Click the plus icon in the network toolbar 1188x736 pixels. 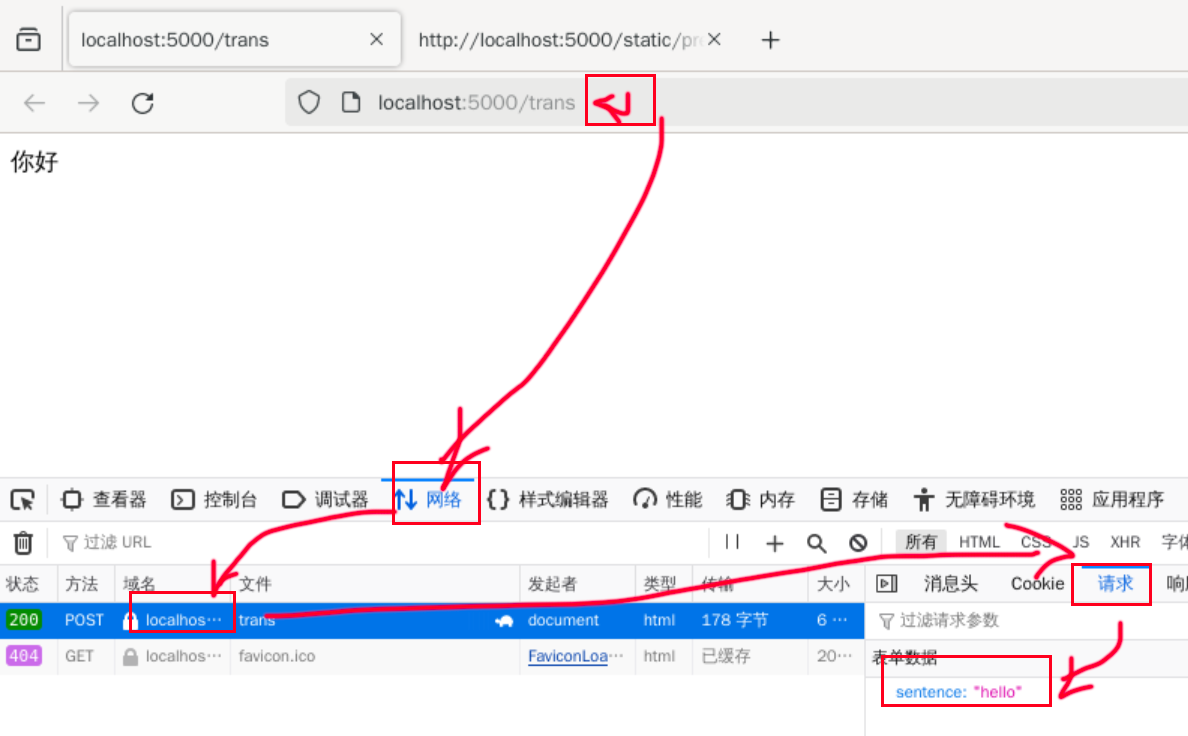click(774, 543)
